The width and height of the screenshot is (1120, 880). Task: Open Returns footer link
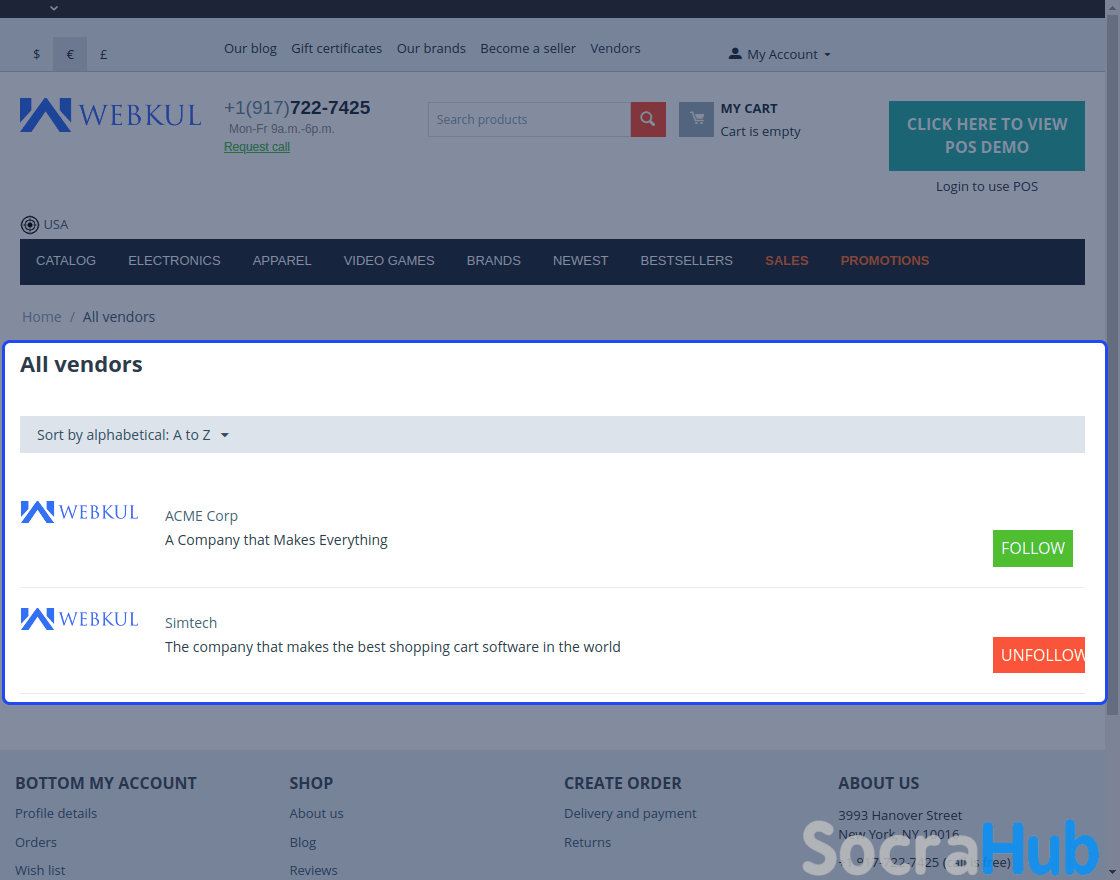(x=587, y=843)
